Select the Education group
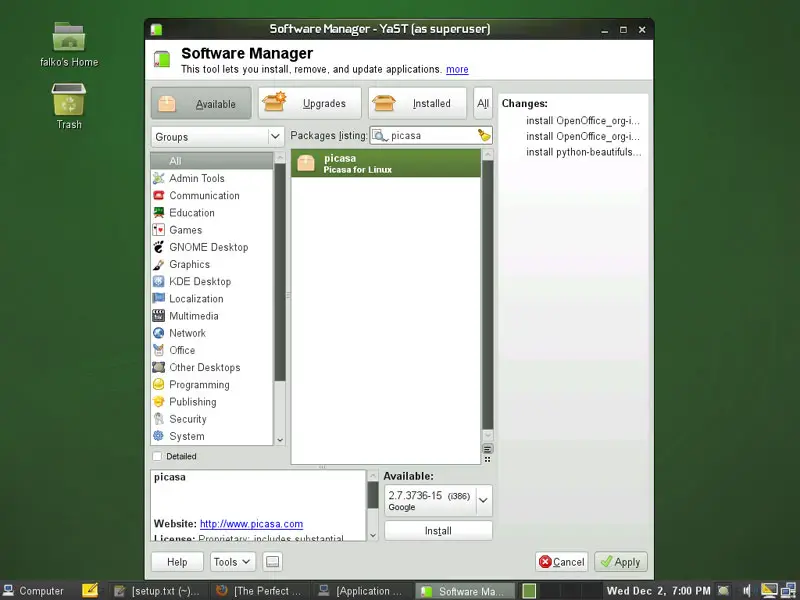Viewport: 800px width, 600px height. click(x=212, y=213)
